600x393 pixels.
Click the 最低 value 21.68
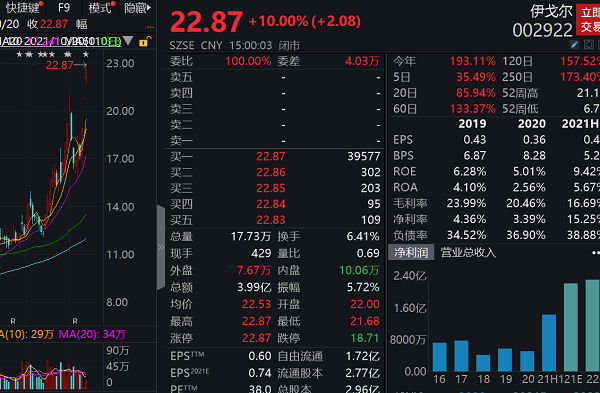(365, 321)
